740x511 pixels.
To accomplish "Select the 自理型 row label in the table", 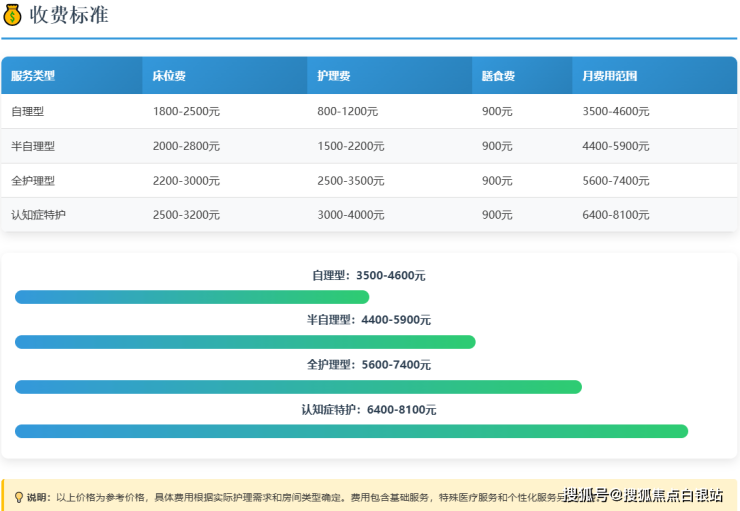I will click(x=28, y=111).
